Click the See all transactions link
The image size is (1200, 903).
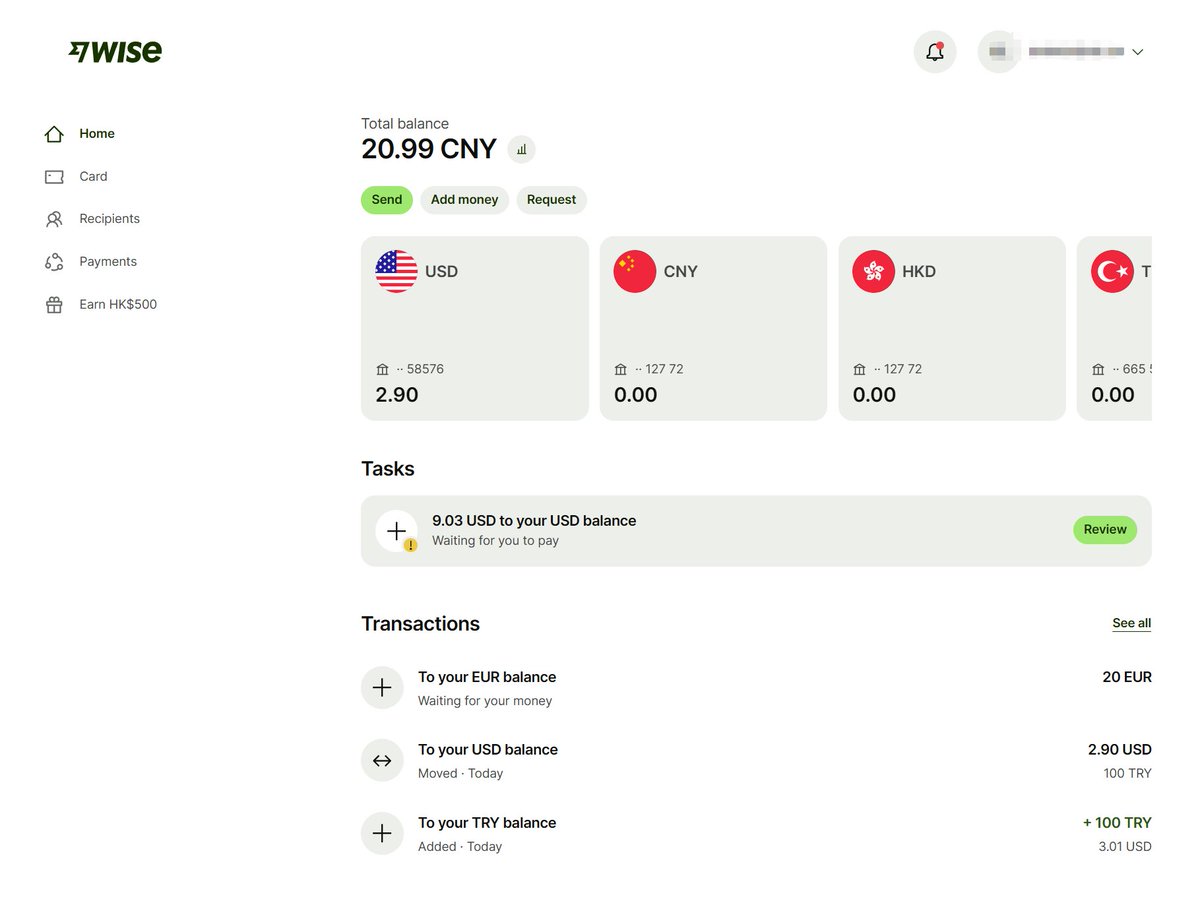pos(1132,623)
